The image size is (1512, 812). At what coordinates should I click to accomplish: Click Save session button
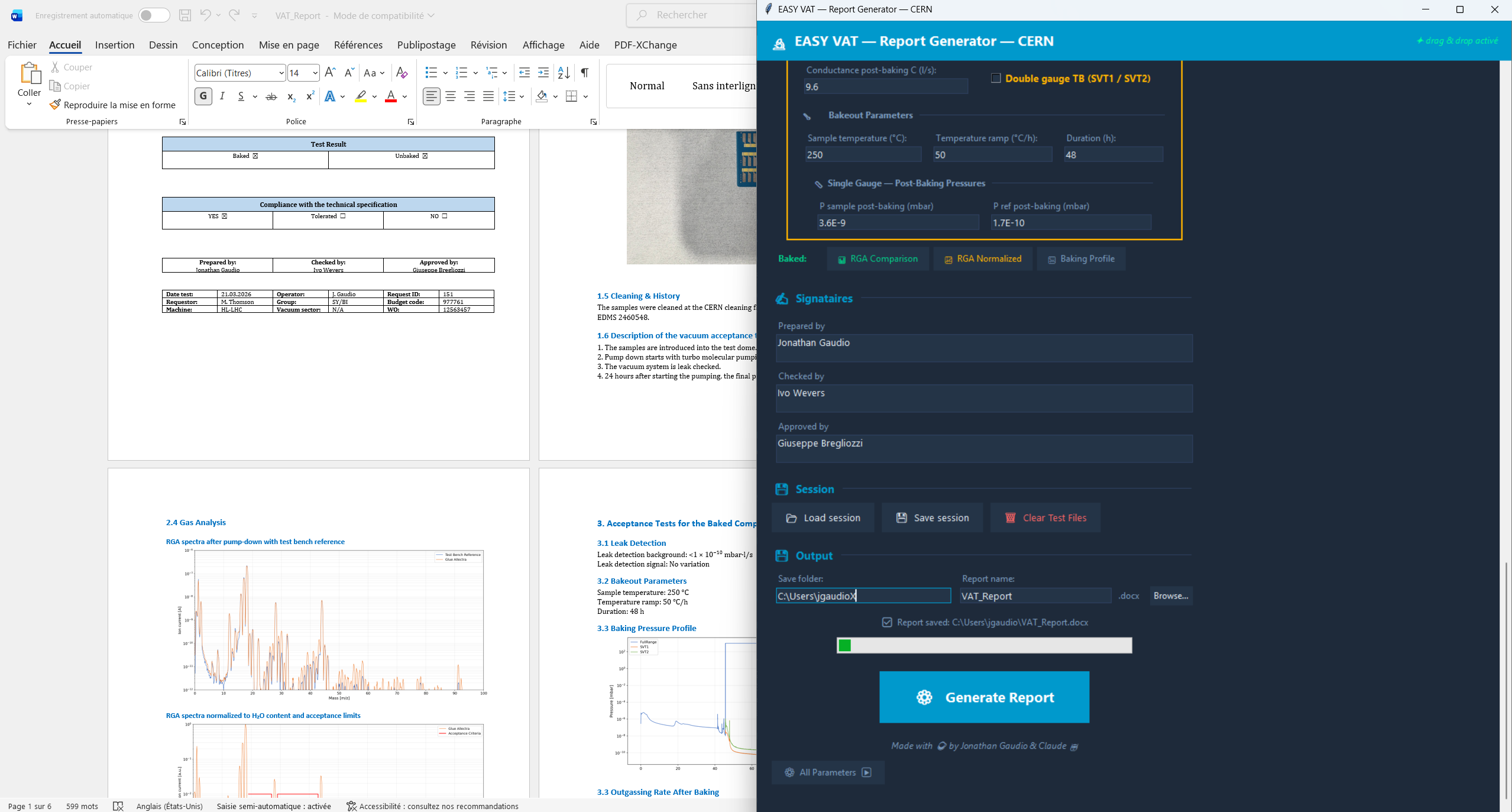(933, 518)
